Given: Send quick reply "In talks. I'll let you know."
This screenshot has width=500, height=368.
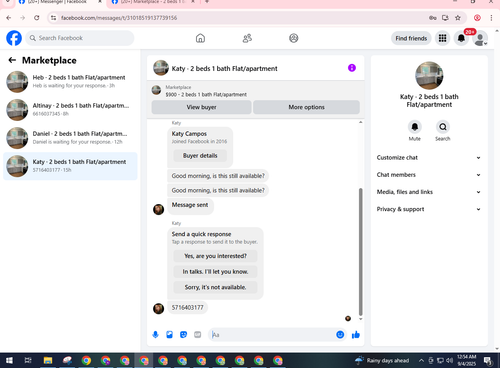Looking at the screenshot, I should click(215, 272).
